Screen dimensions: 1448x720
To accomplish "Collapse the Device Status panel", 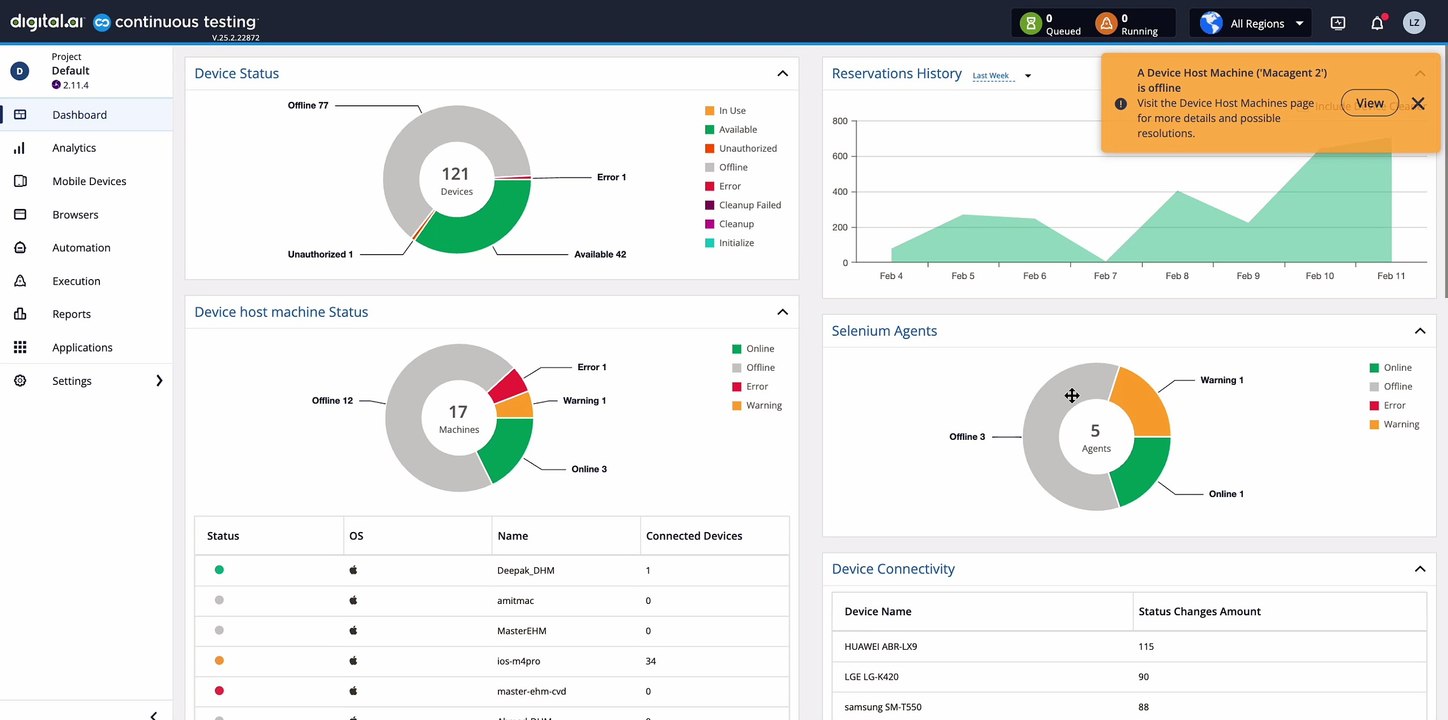I will click(783, 73).
